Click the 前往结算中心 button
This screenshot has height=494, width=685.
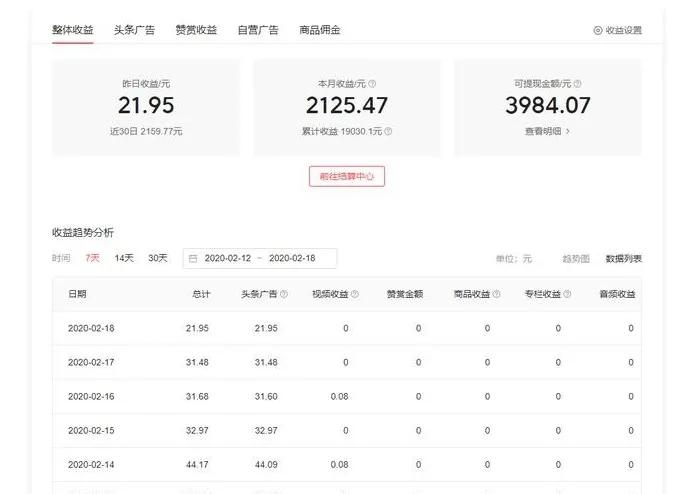[347, 176]
